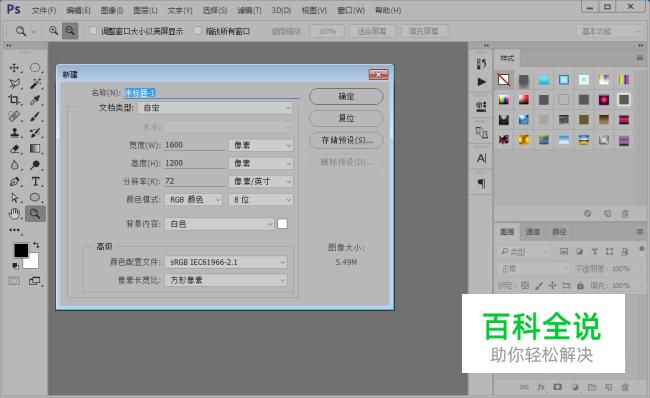The image size is (650, 398).
Task: Select the Hand tool
Action: tap(15, 214)
